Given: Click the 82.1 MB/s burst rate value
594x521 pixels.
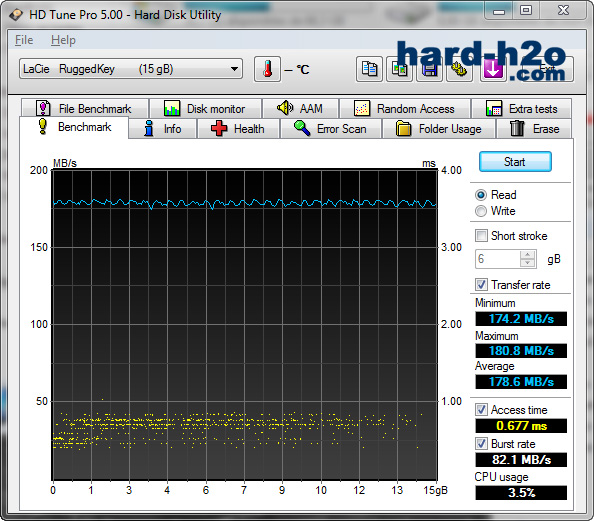Looking at the screenshot, I should 521,460.
